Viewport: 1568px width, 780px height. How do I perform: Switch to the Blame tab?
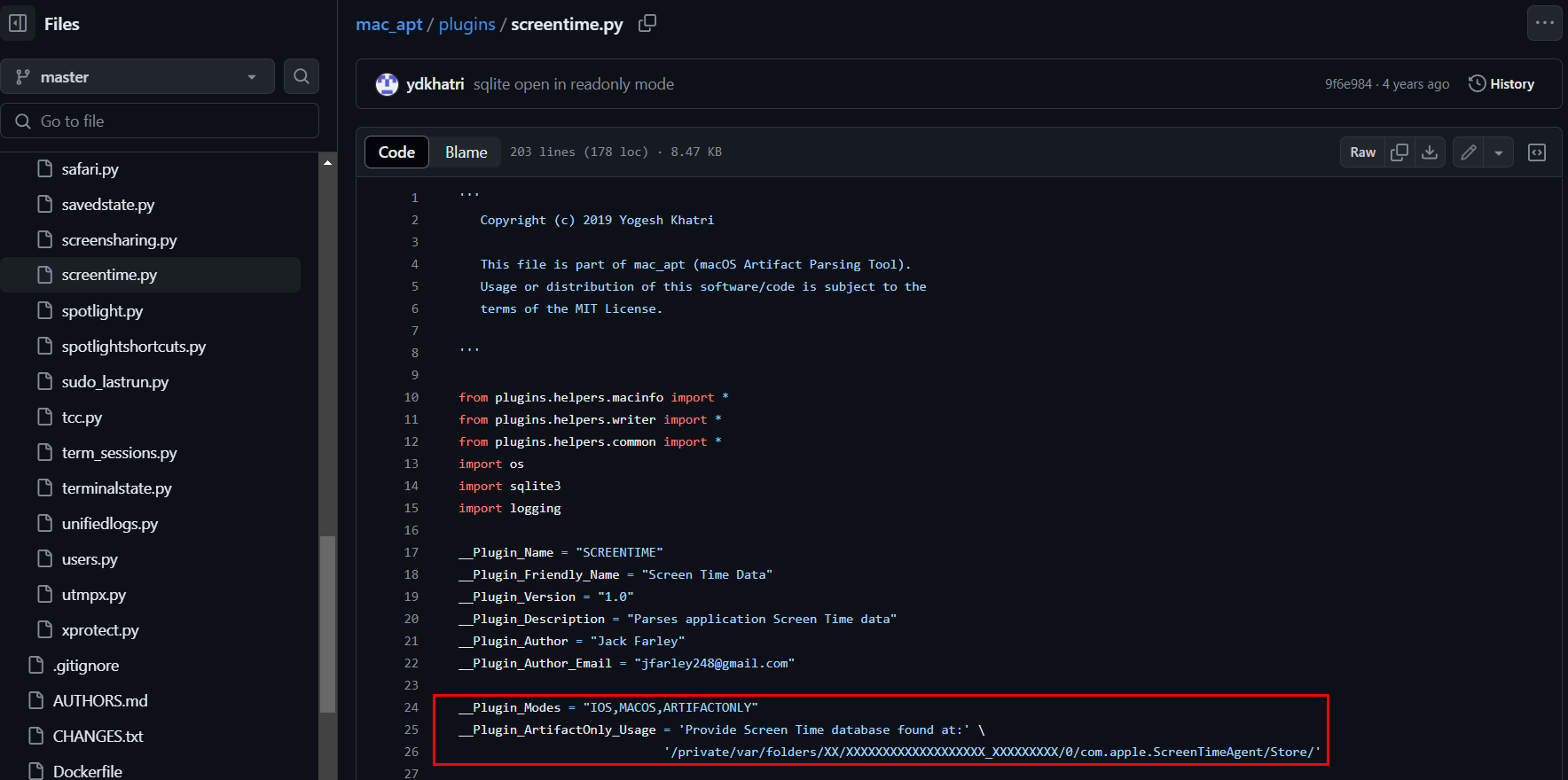[x=466, y=152]
